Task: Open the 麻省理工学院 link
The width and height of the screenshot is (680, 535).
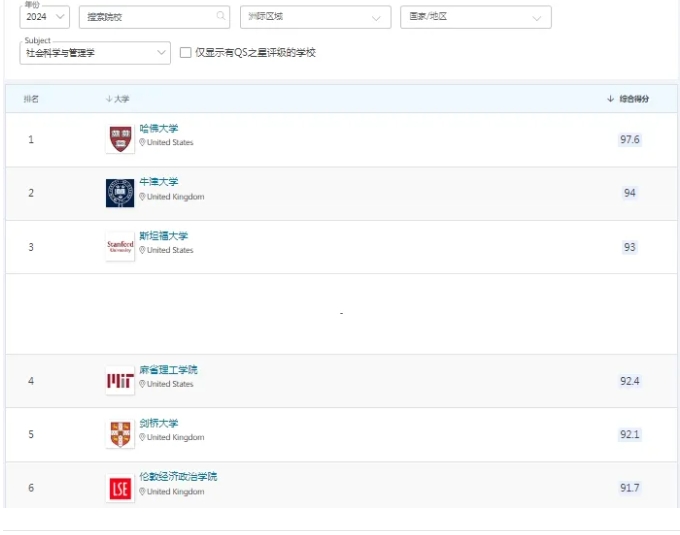Action: (168, 369)
